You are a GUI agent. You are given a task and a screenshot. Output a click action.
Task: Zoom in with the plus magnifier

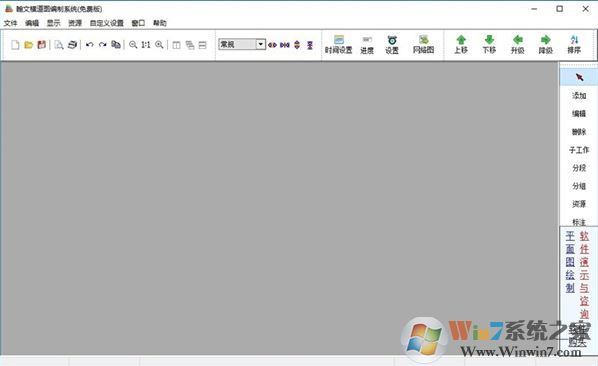click(x=159, y=45)
